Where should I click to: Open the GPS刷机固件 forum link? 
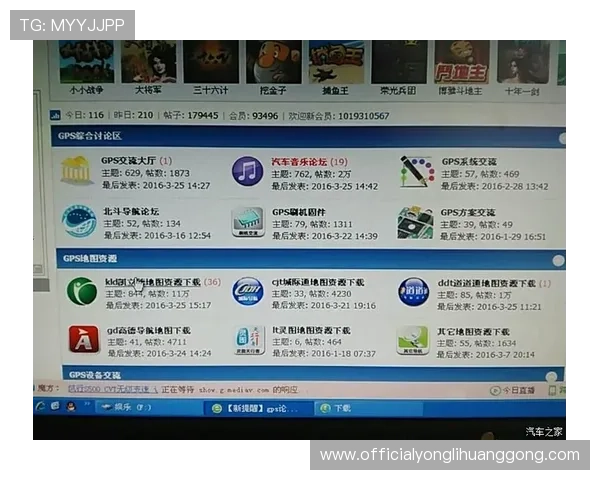[299, 212]
